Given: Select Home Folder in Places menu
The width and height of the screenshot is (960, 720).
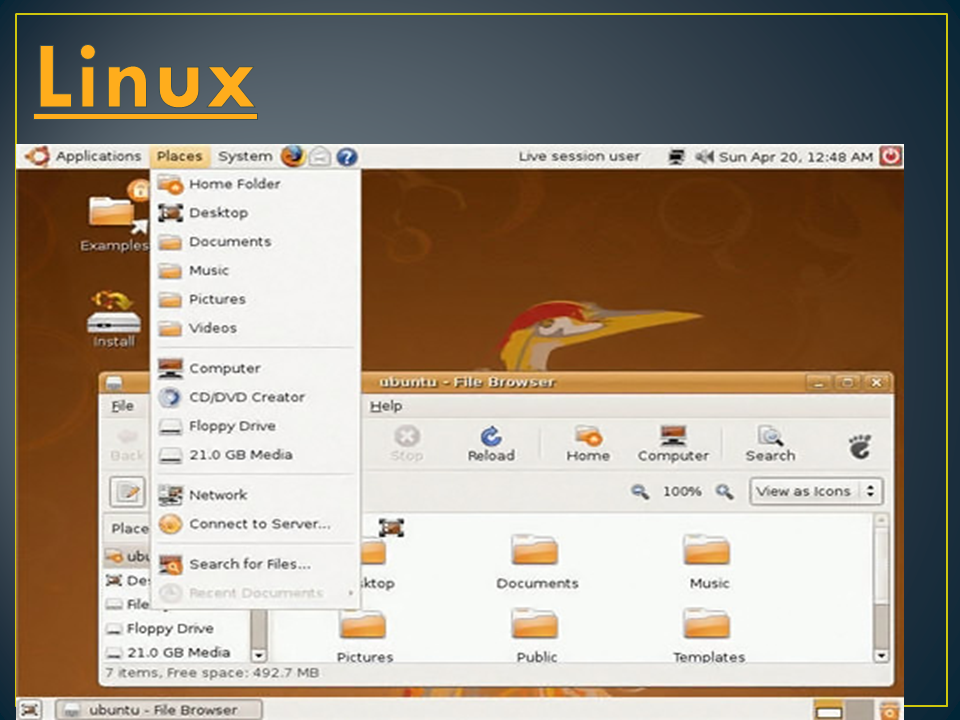Looking at the screenshot, I should pos(255,184).
